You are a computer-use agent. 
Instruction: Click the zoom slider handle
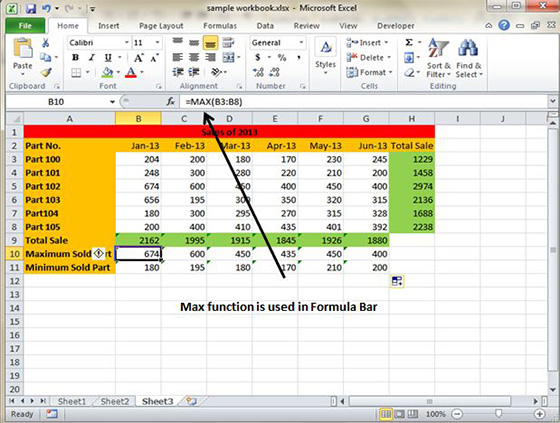[x=499, y=414]
